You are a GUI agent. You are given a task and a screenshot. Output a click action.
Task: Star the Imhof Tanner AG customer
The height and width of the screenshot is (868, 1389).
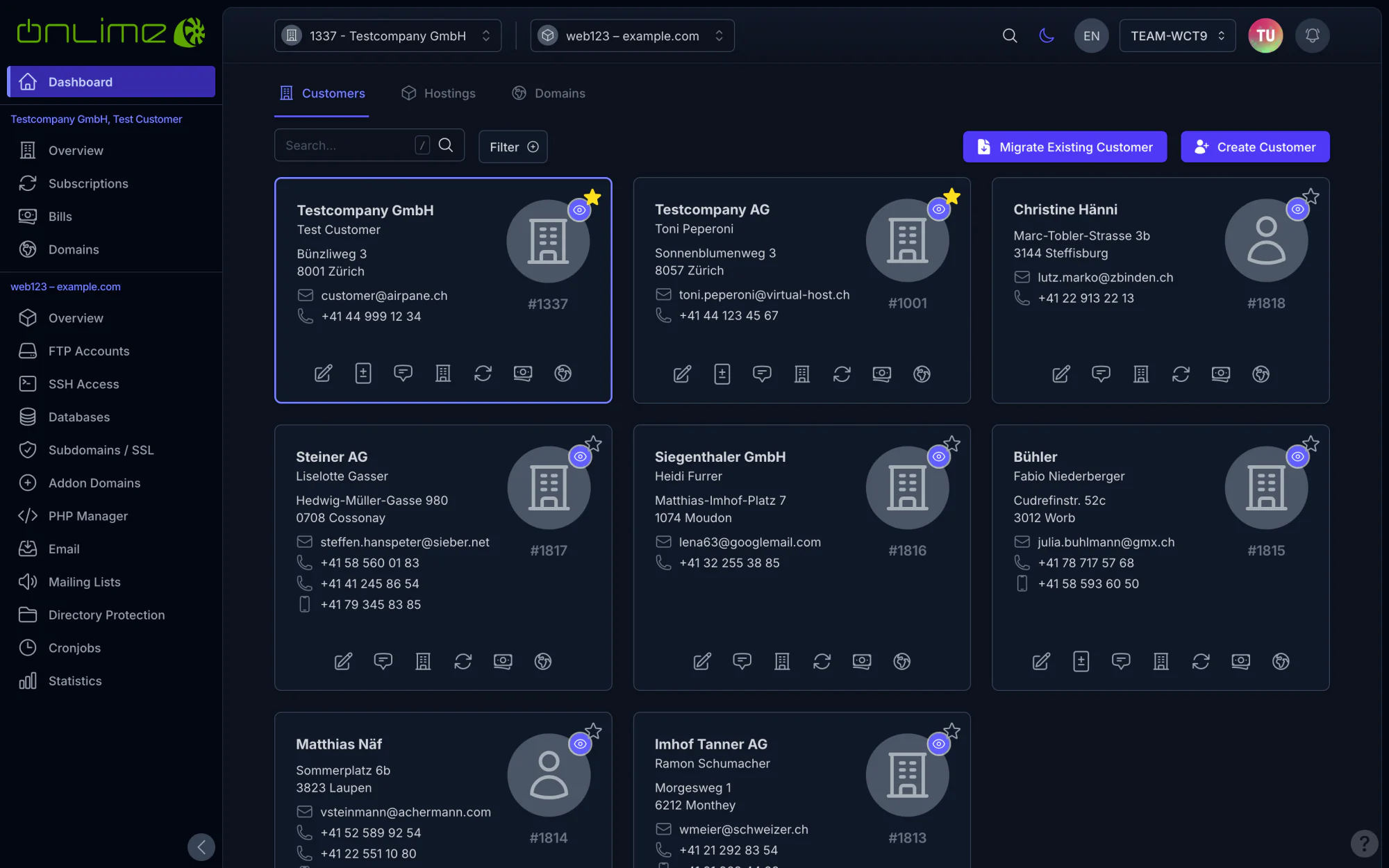pos(951,731)
